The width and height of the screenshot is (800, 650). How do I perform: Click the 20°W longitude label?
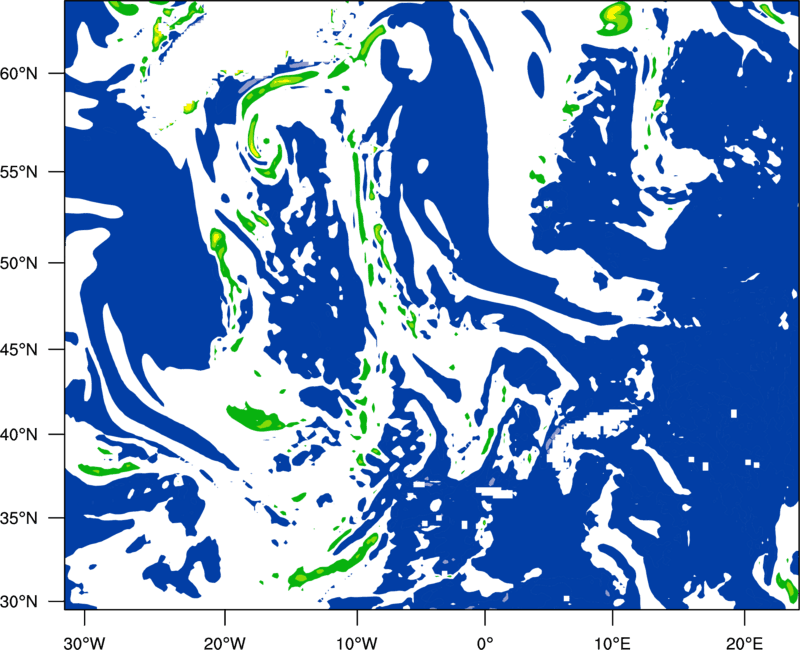224,642
